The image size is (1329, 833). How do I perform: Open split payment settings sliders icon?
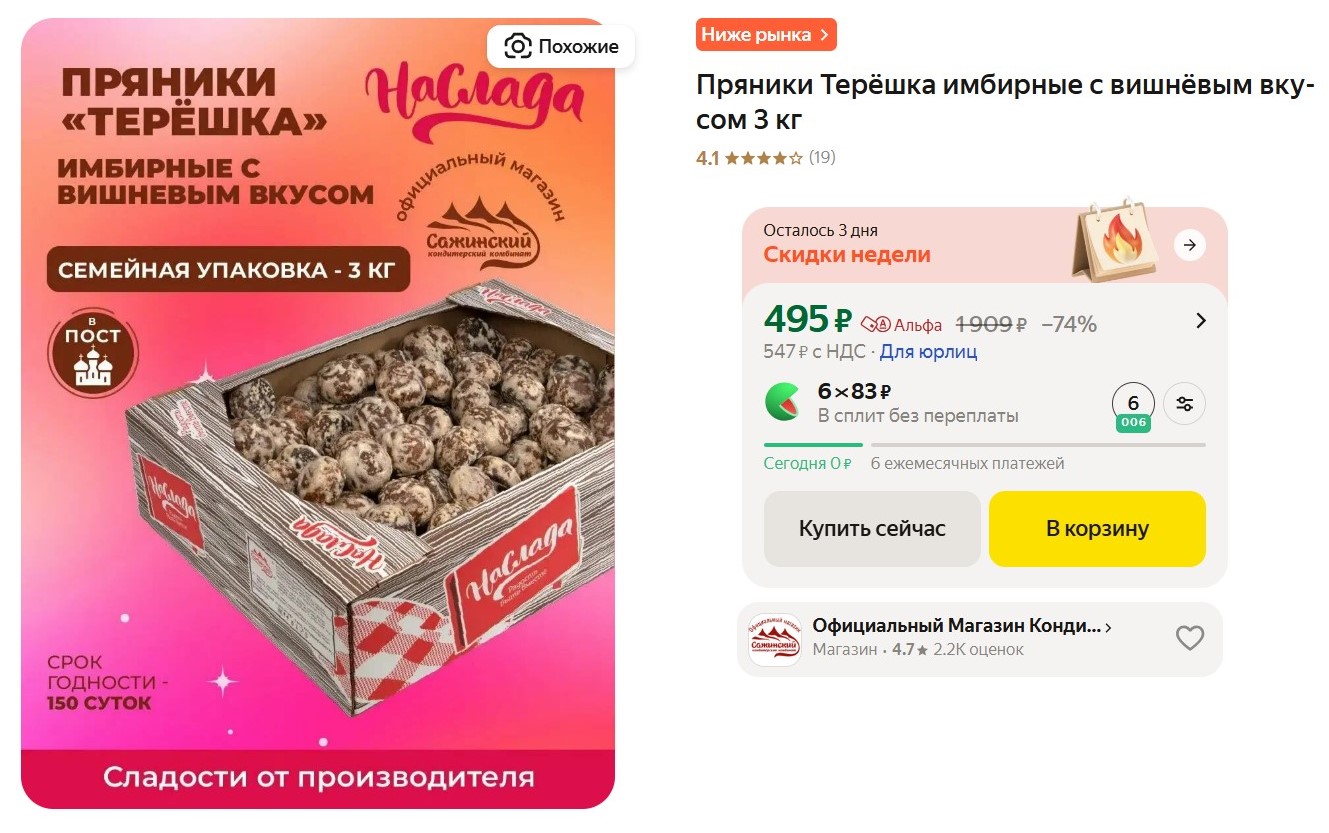coord(1185,404)
